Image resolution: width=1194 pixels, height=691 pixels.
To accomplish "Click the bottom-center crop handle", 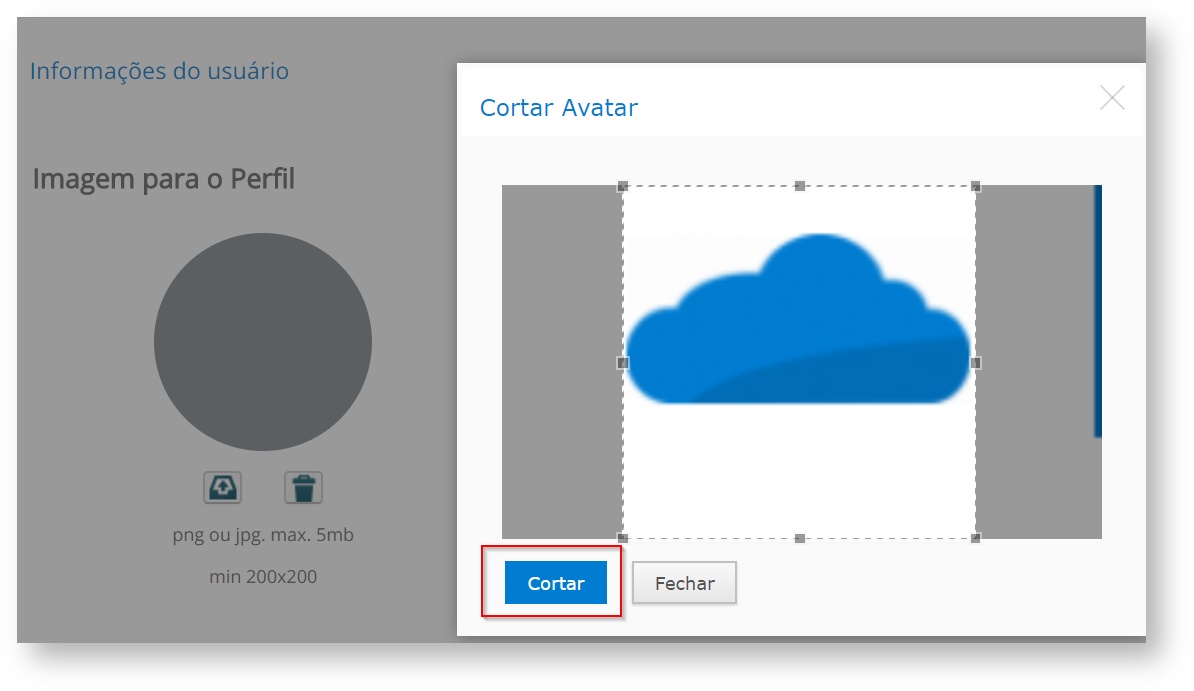I will (799, 538).
